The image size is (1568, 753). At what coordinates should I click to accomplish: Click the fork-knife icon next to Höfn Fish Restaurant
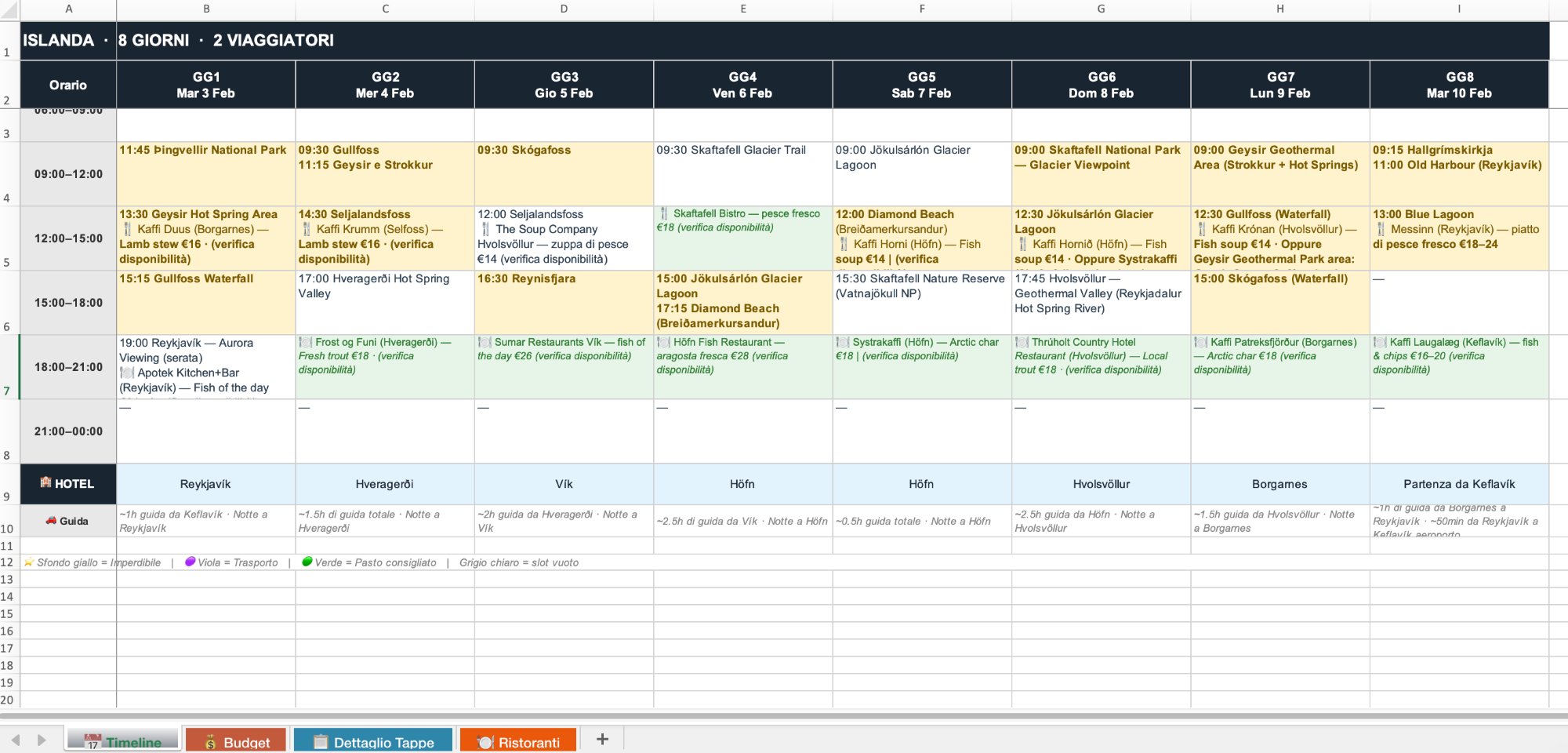662,342
